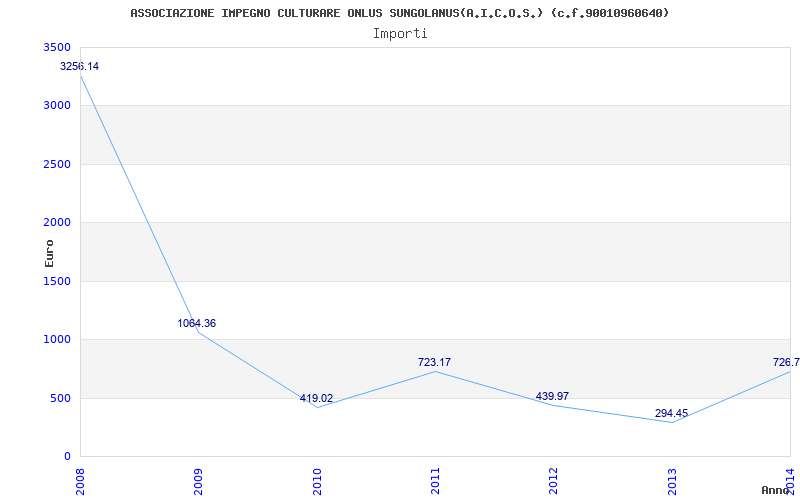Click the 2009 x-axis label
The height and width of the screenshot is (500, 800).
[x=198, y=481]
